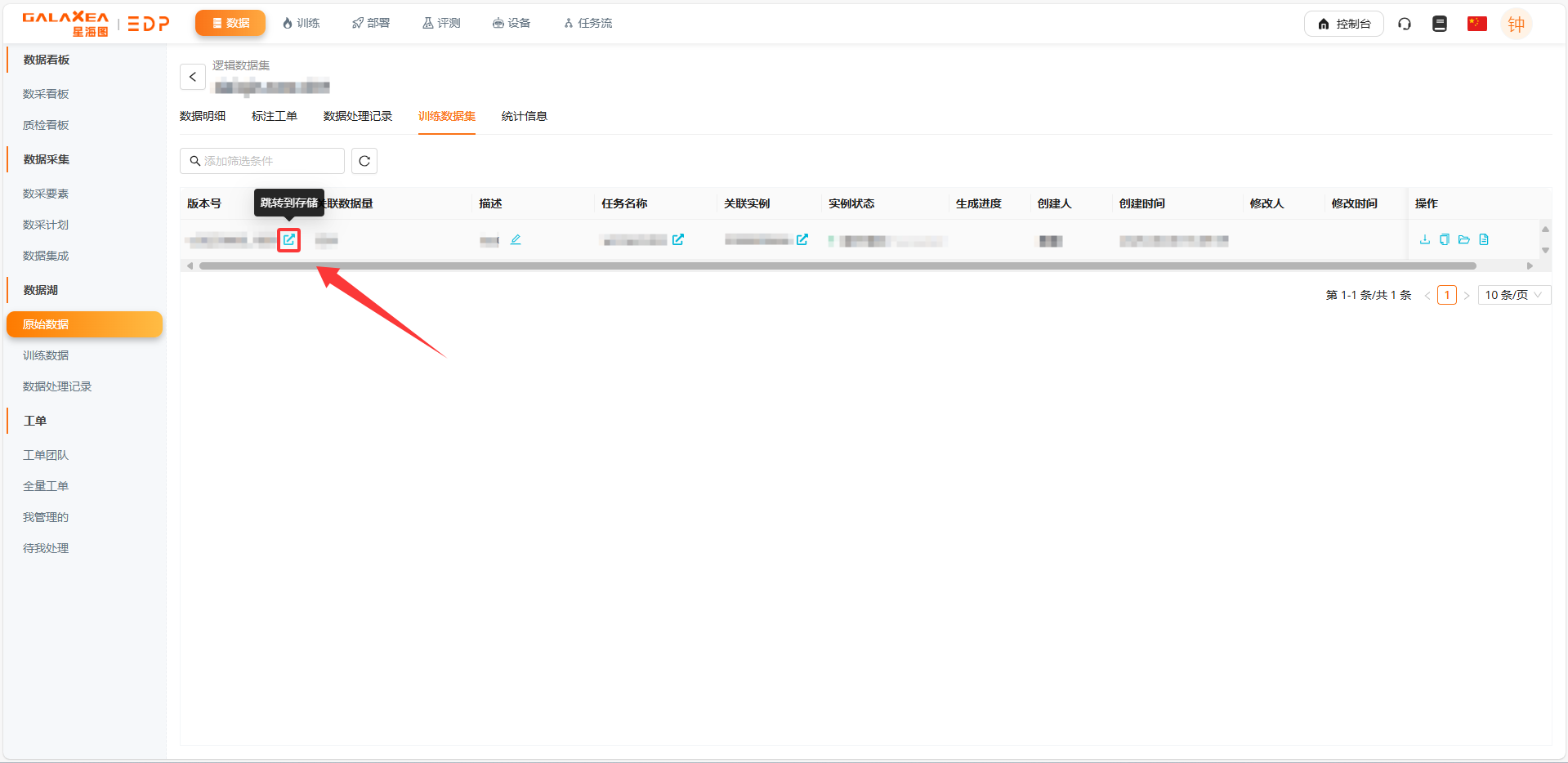Click the table's horizontal scrollbar thumb

[x=837, y=265]
